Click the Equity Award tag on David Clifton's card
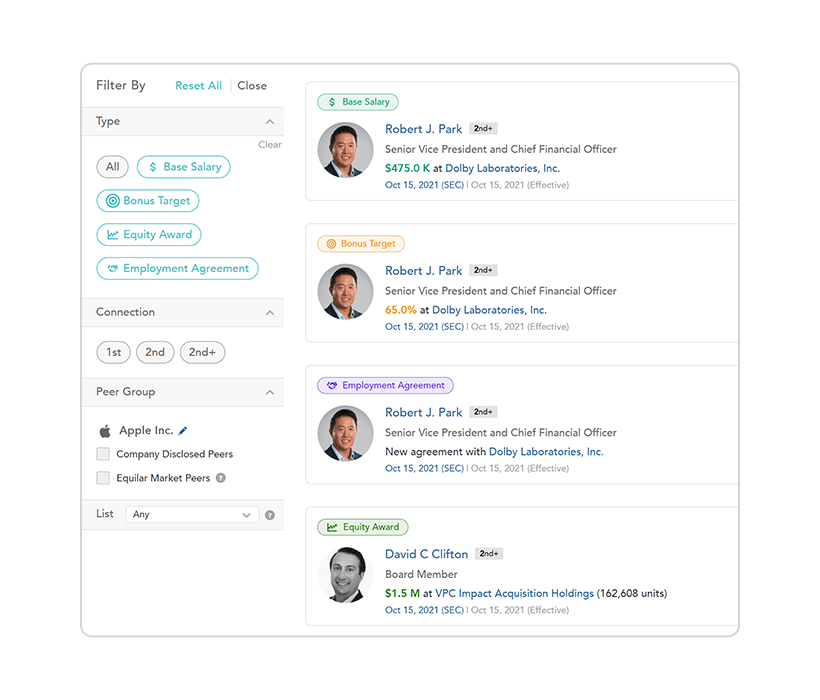The height and width of the screenshot is (700, 820). pyautogui.click(x=362, y=526)
